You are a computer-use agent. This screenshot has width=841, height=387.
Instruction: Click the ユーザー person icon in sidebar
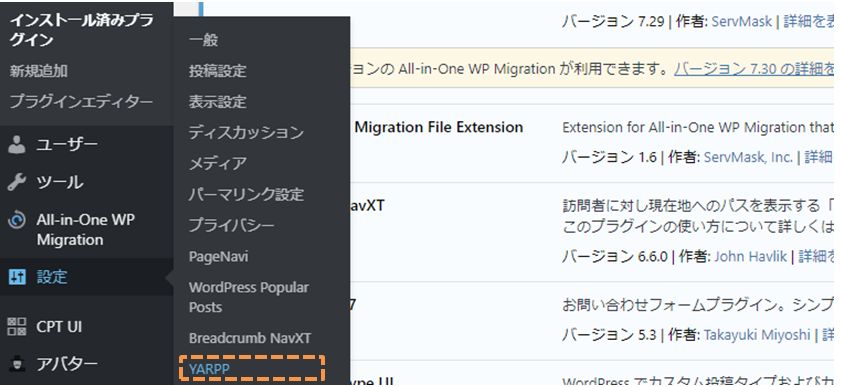17,144
